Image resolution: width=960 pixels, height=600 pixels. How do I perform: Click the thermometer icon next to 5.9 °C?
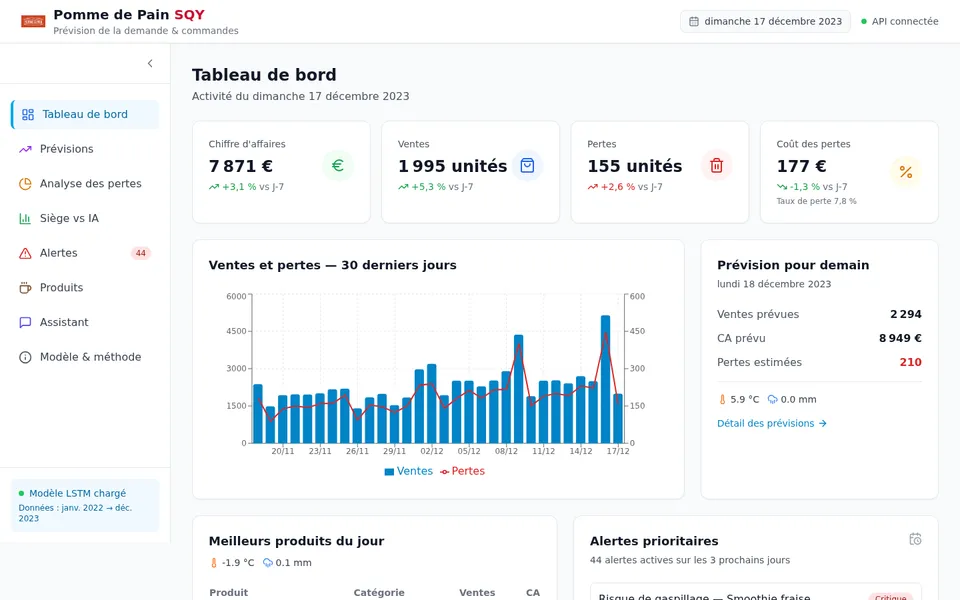click(x=722, y=399)
